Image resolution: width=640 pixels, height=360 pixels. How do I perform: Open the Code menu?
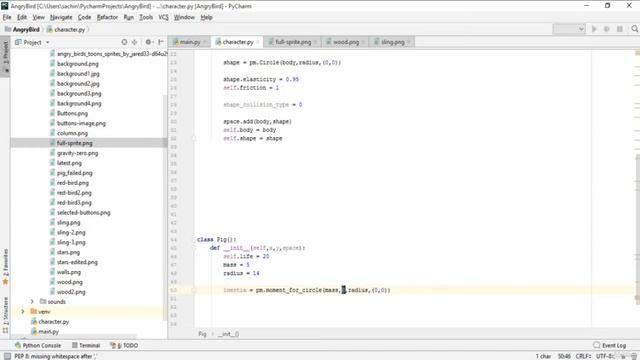(84, 17)
